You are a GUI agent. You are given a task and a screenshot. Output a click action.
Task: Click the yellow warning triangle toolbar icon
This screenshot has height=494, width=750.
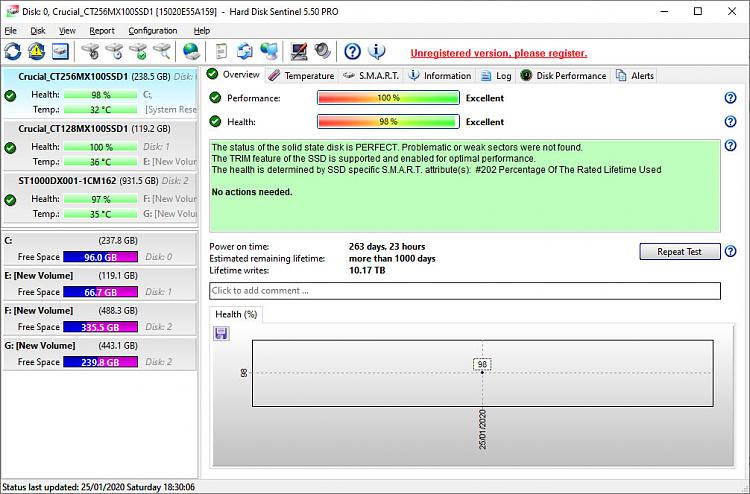click(x=37, y=51)
